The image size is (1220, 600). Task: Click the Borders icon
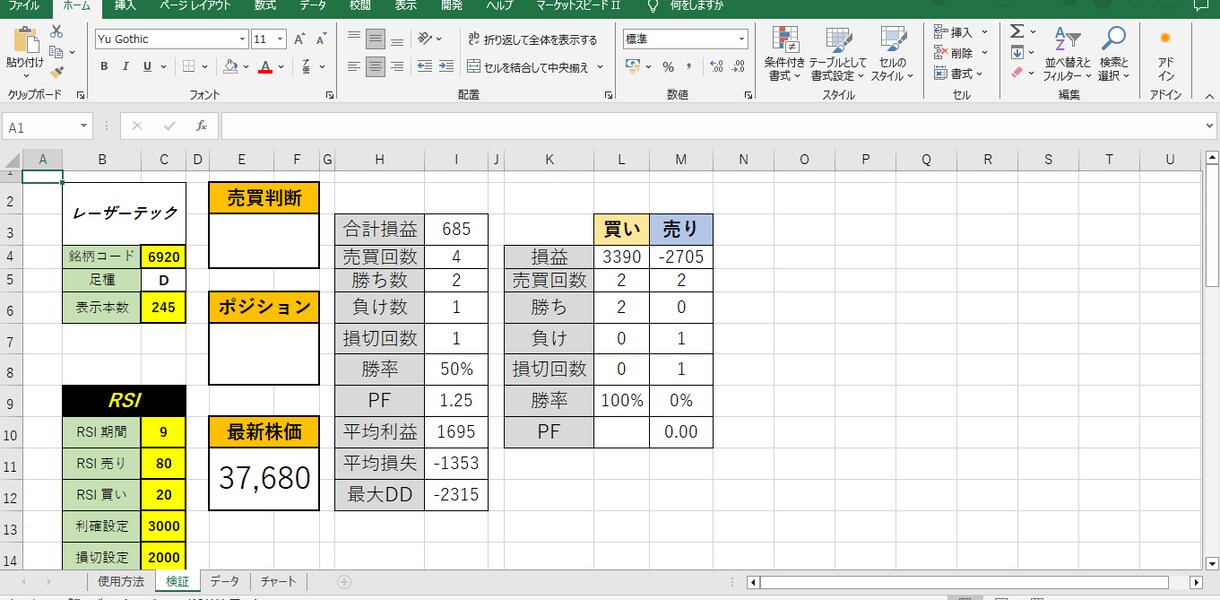point(190,67)
